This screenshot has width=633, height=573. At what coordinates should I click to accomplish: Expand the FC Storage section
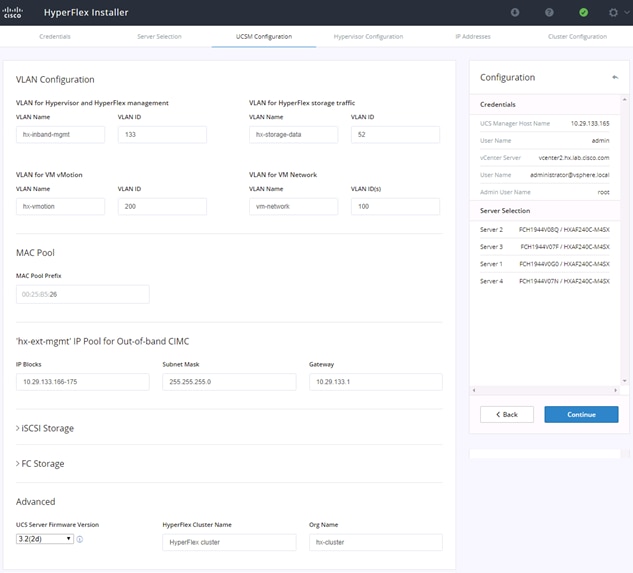tap(40, 464)
